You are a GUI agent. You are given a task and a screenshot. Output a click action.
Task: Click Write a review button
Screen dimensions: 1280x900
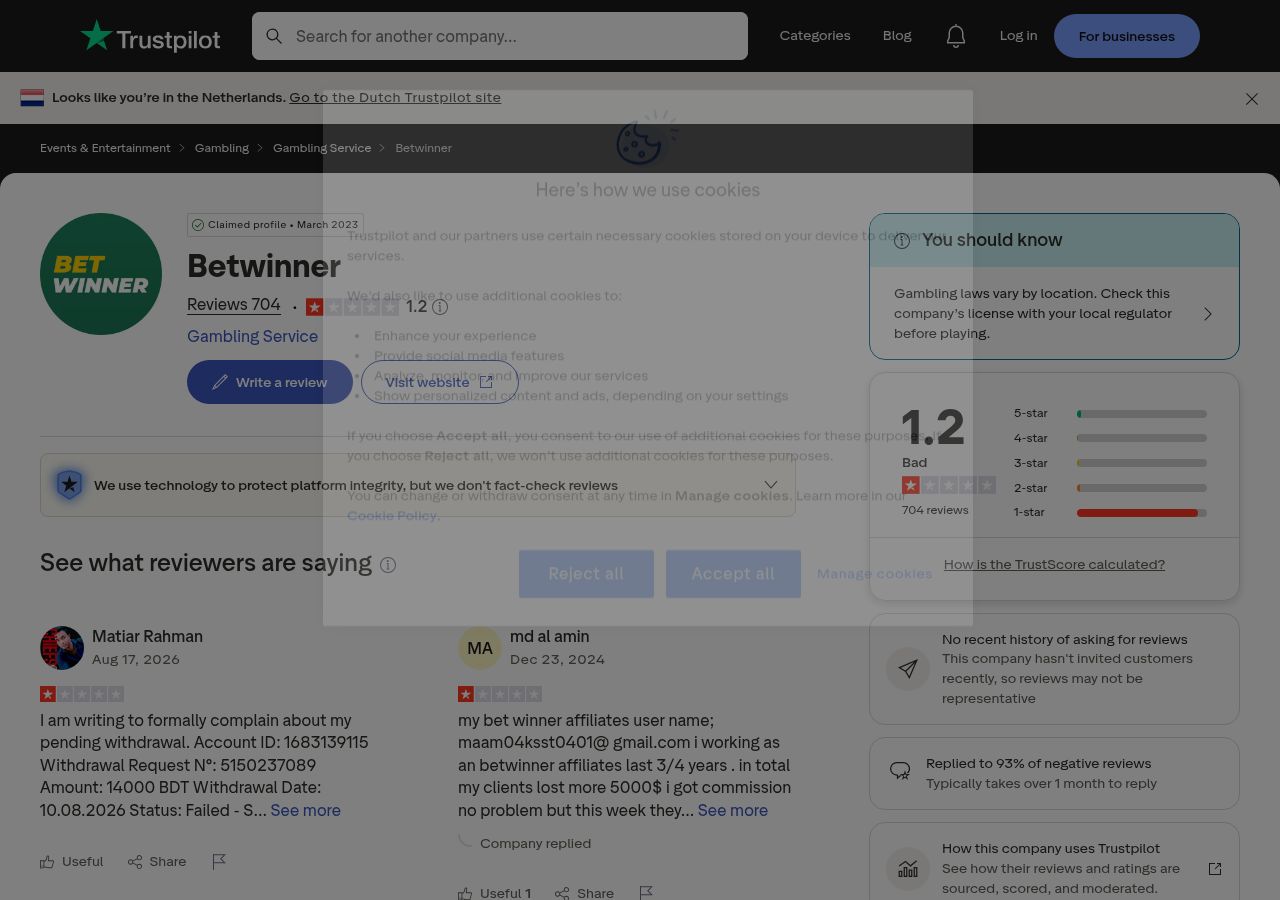click(270, 382)
